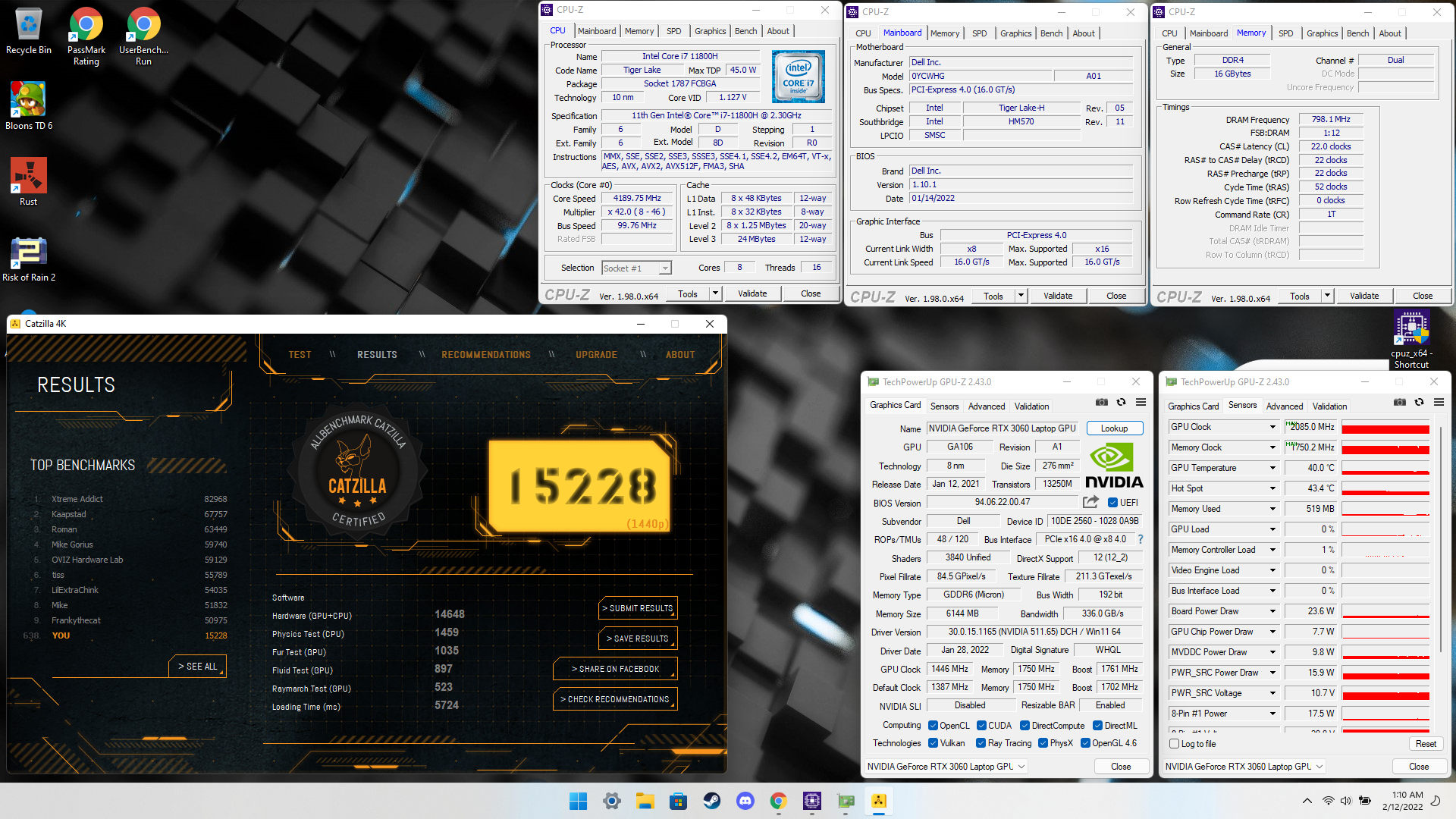Switch to Bench tab in CPU-Z CPU window
Image resolution: width=1456 pixels, height=819 pixels.
point(745,31)
